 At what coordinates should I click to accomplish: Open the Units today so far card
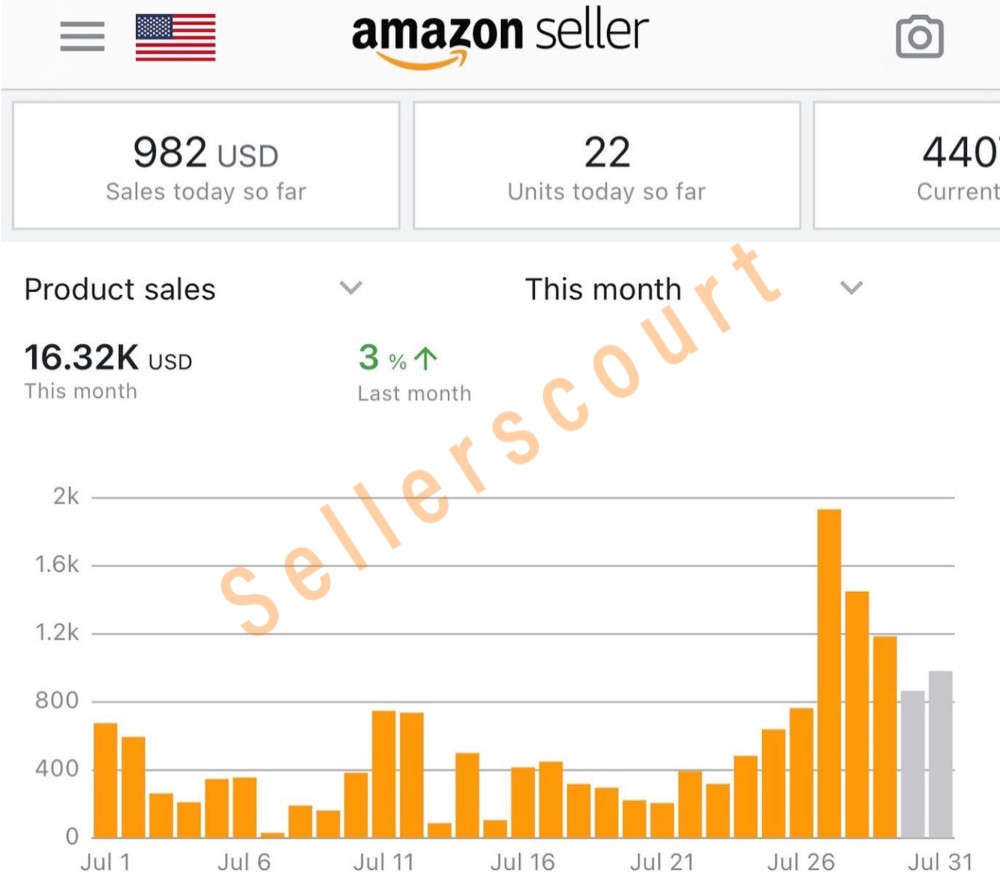[x=607, y=166]
